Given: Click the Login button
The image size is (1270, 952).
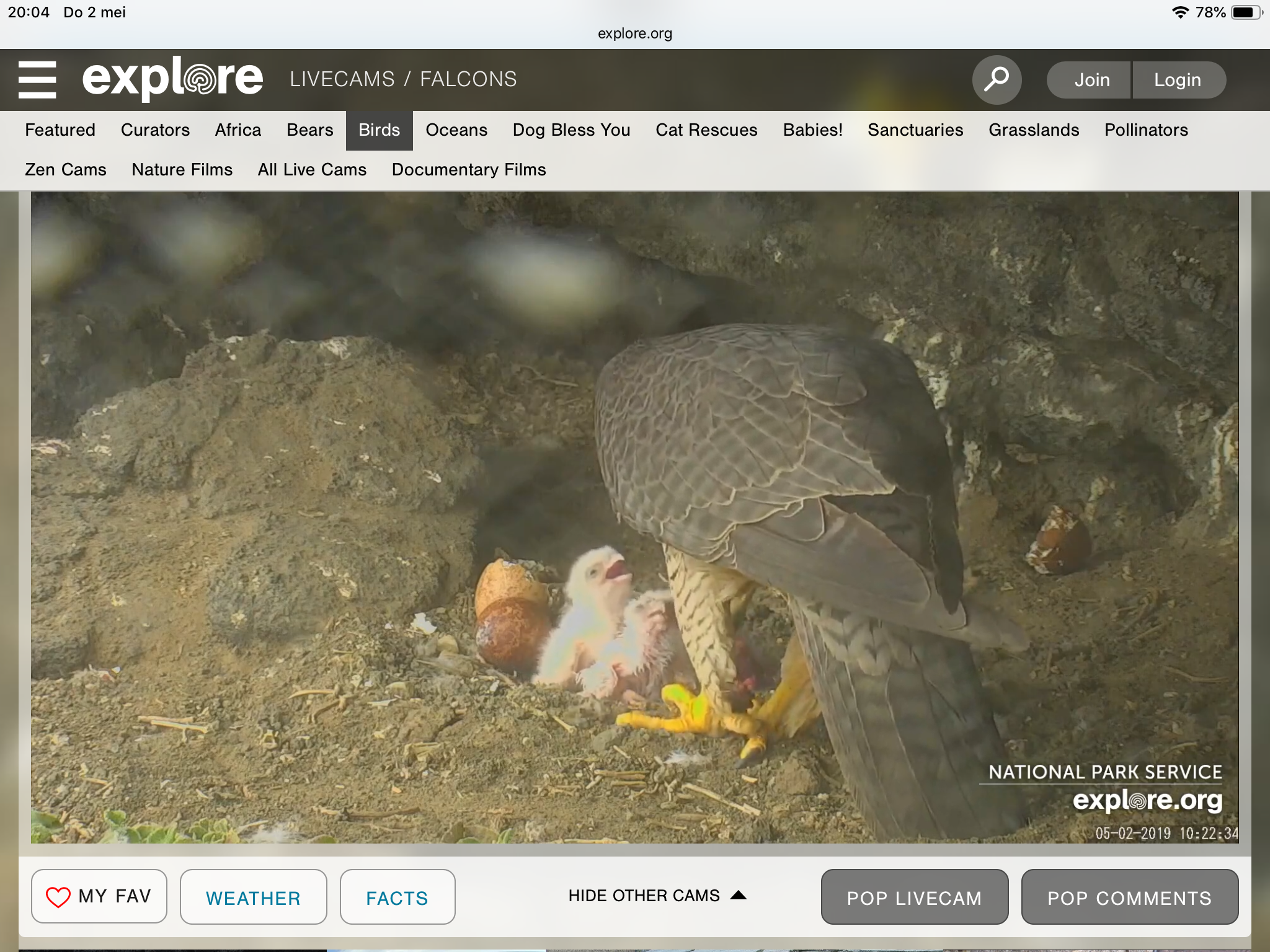Looking at the screenshot, I should (x=1177, y=80).
